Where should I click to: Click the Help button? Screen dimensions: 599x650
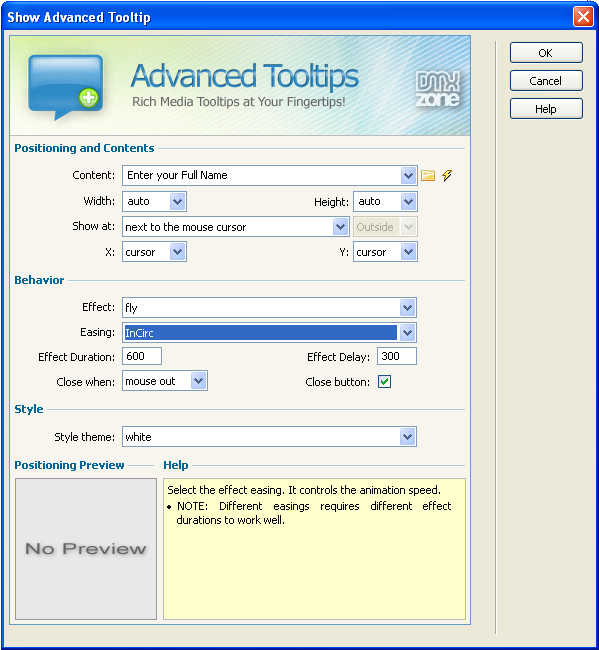coord(546,109)
